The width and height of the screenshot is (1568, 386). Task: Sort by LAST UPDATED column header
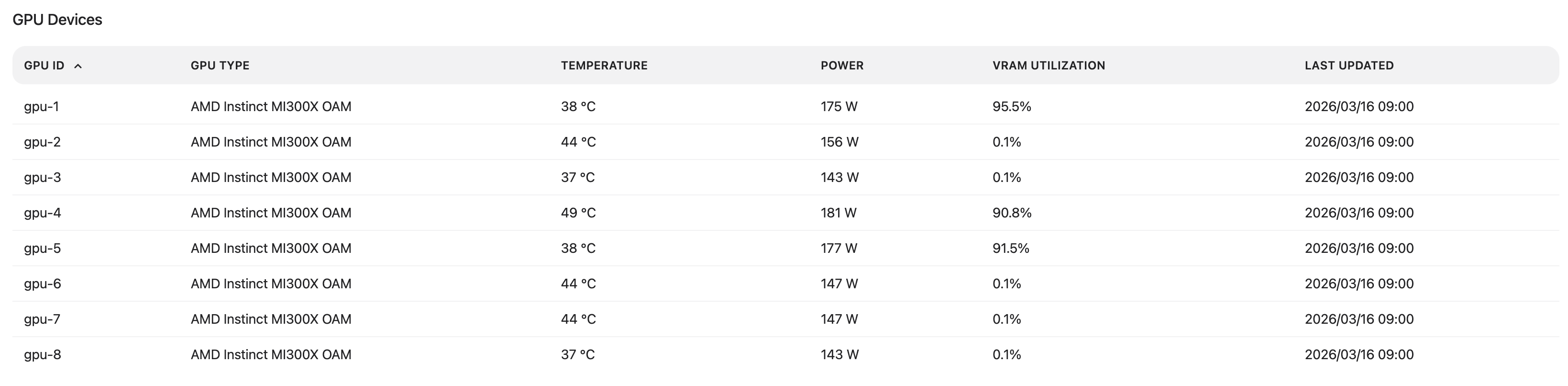(1349, 65)
